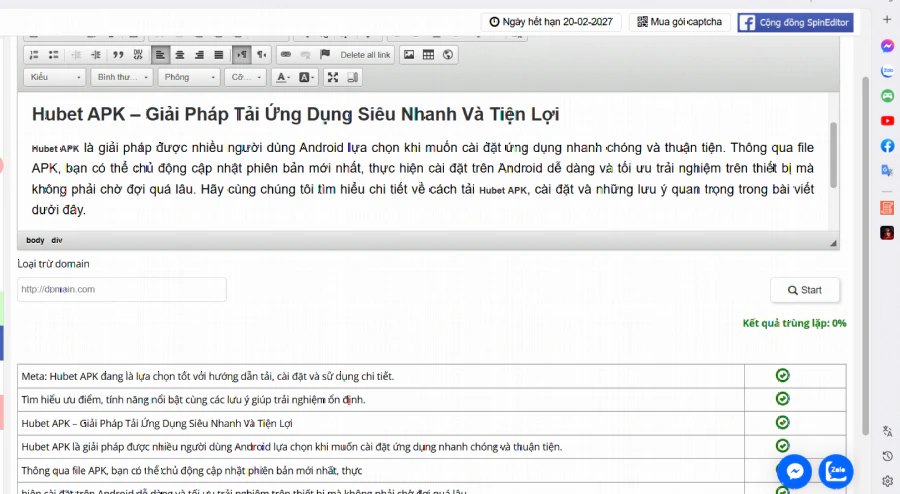Screen dimensions: 900x494
Task: Toggle align right
Action: point(199,55)
